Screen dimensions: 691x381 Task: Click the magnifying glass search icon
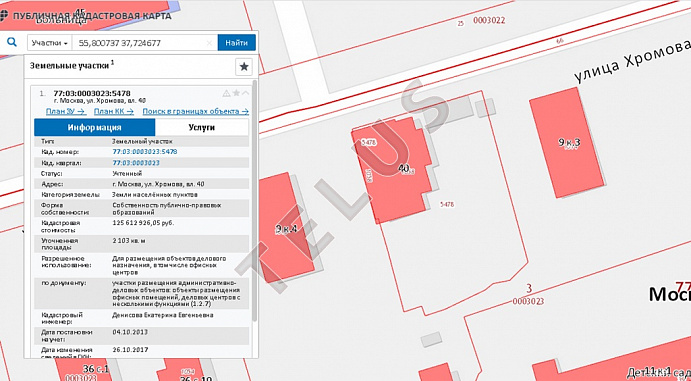pyautogui.click(x=12, y=42)
